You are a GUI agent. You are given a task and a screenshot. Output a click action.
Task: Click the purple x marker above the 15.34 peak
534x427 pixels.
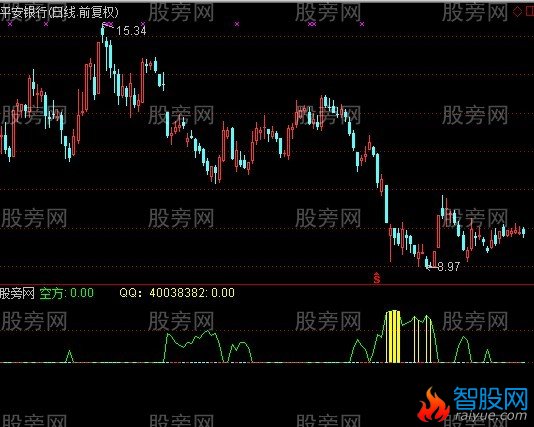[108, 24]
